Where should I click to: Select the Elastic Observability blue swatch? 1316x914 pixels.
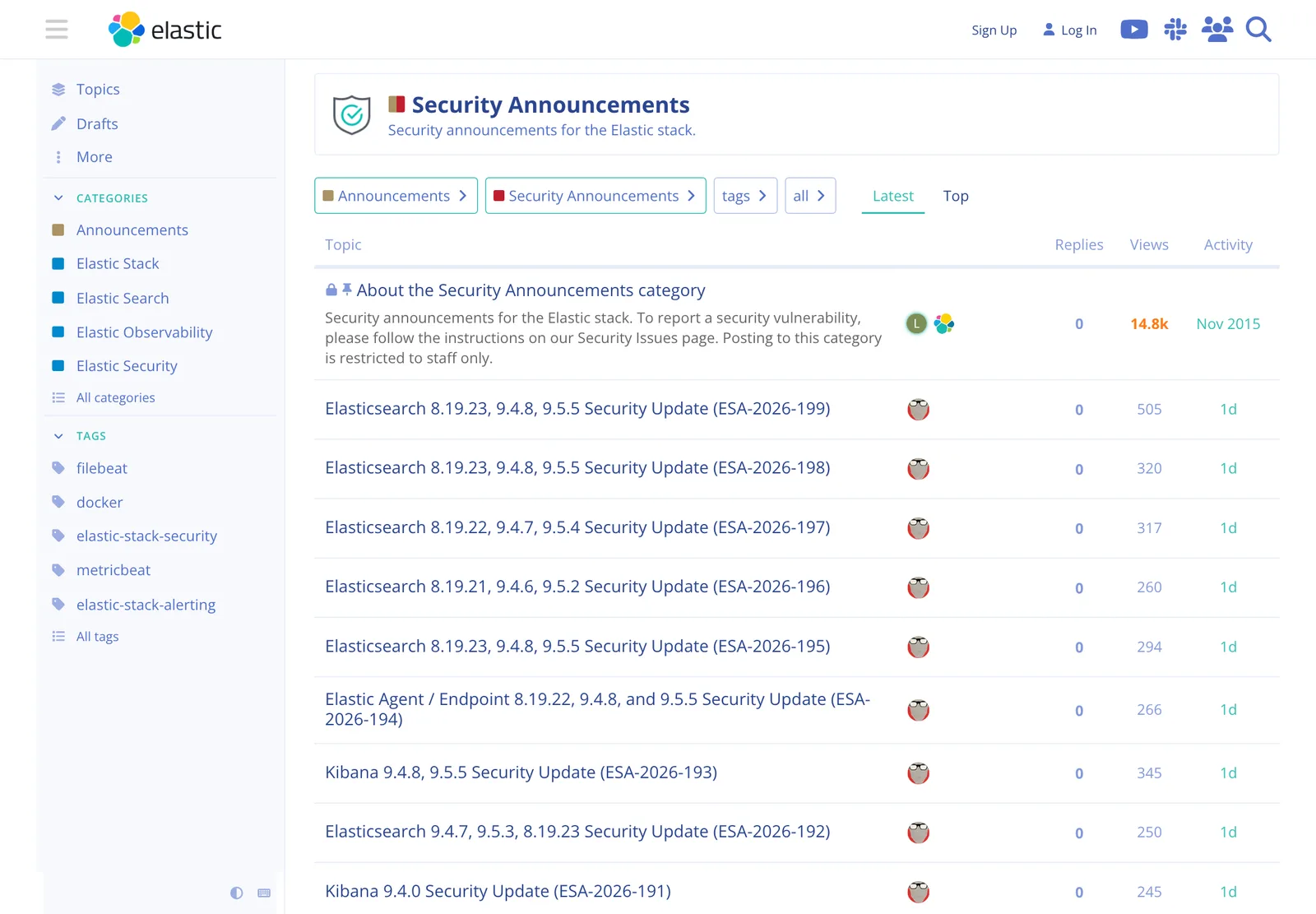[58, 332]
